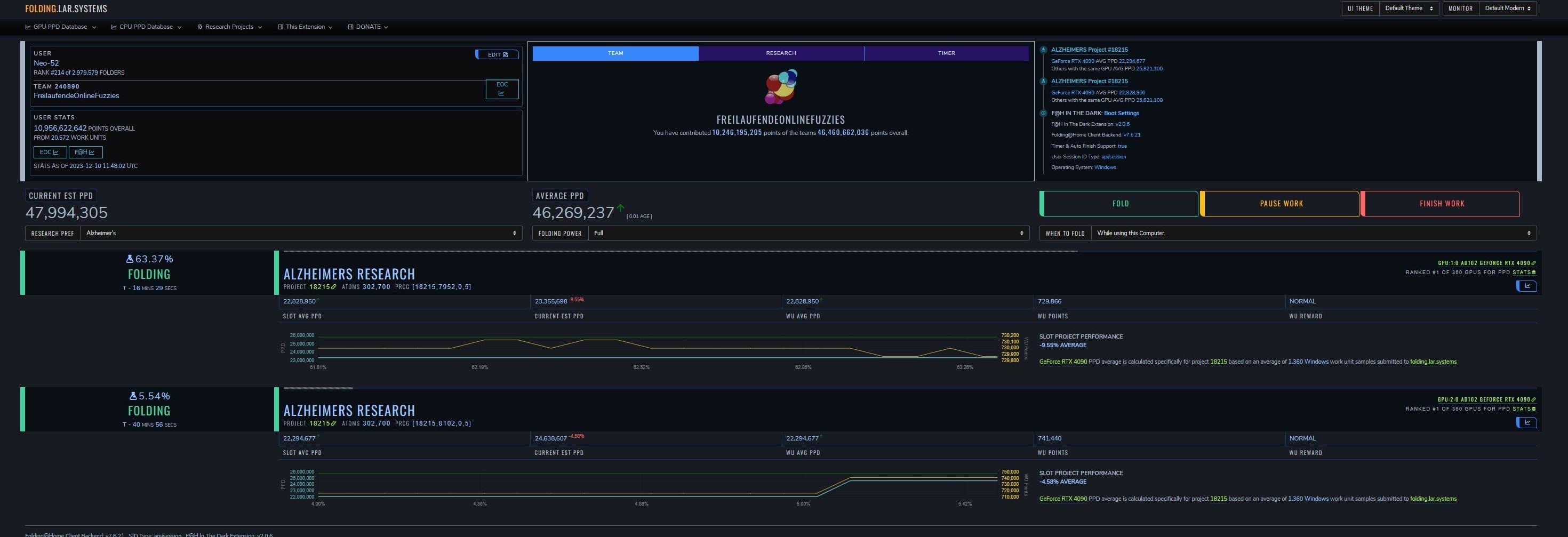Open the GPU:1:0 AD102 GeForce RTX 4090 link
The image size is (1568, 537).
(1486, 263)
